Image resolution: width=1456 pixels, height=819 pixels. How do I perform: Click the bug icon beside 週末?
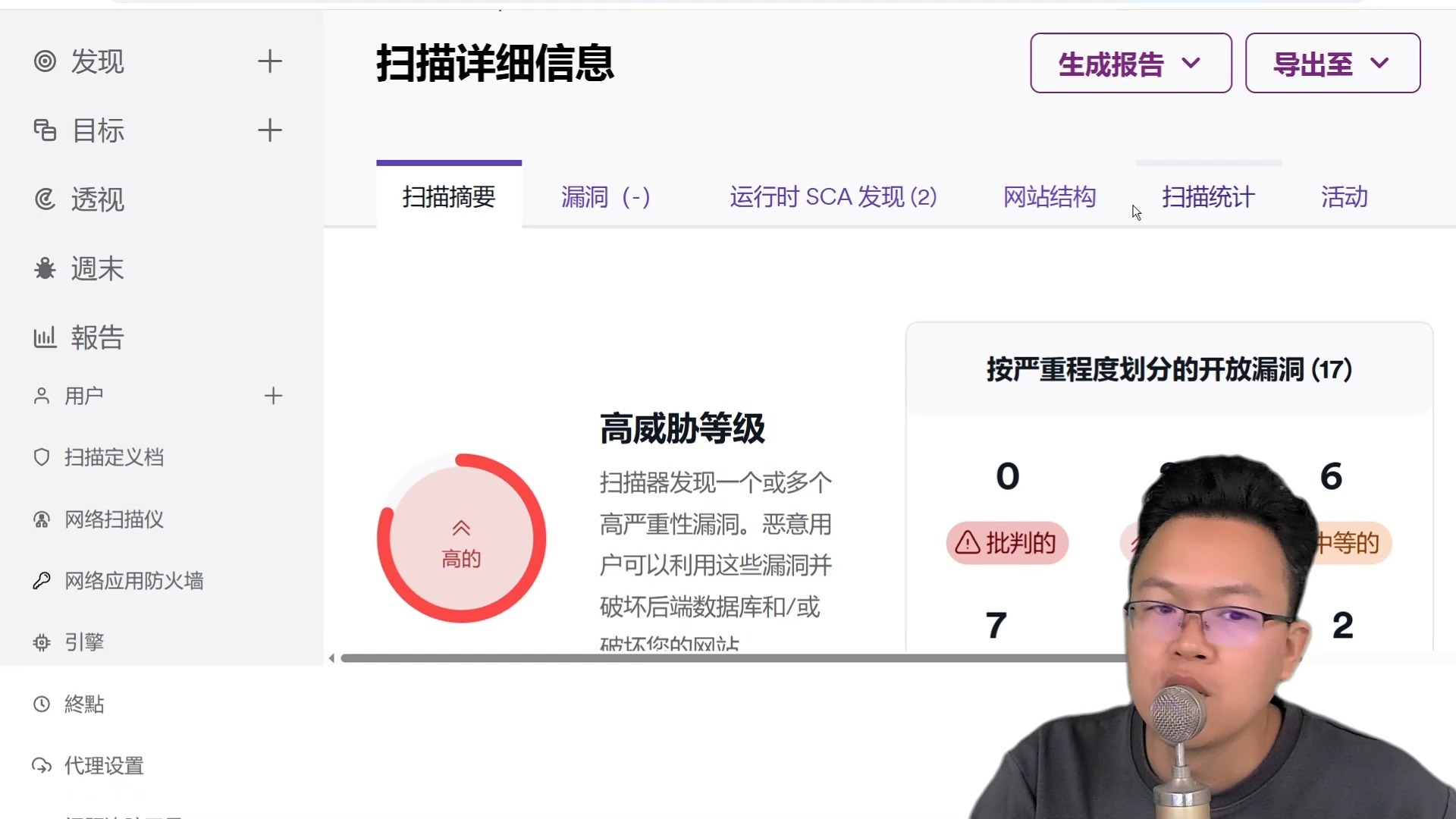(x=45, y=268)
